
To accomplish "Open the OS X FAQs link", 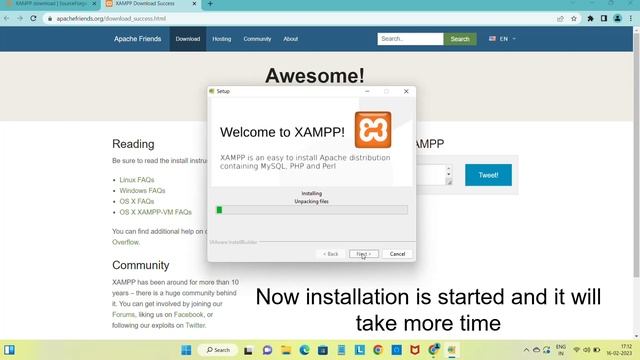I will [137, 201].
